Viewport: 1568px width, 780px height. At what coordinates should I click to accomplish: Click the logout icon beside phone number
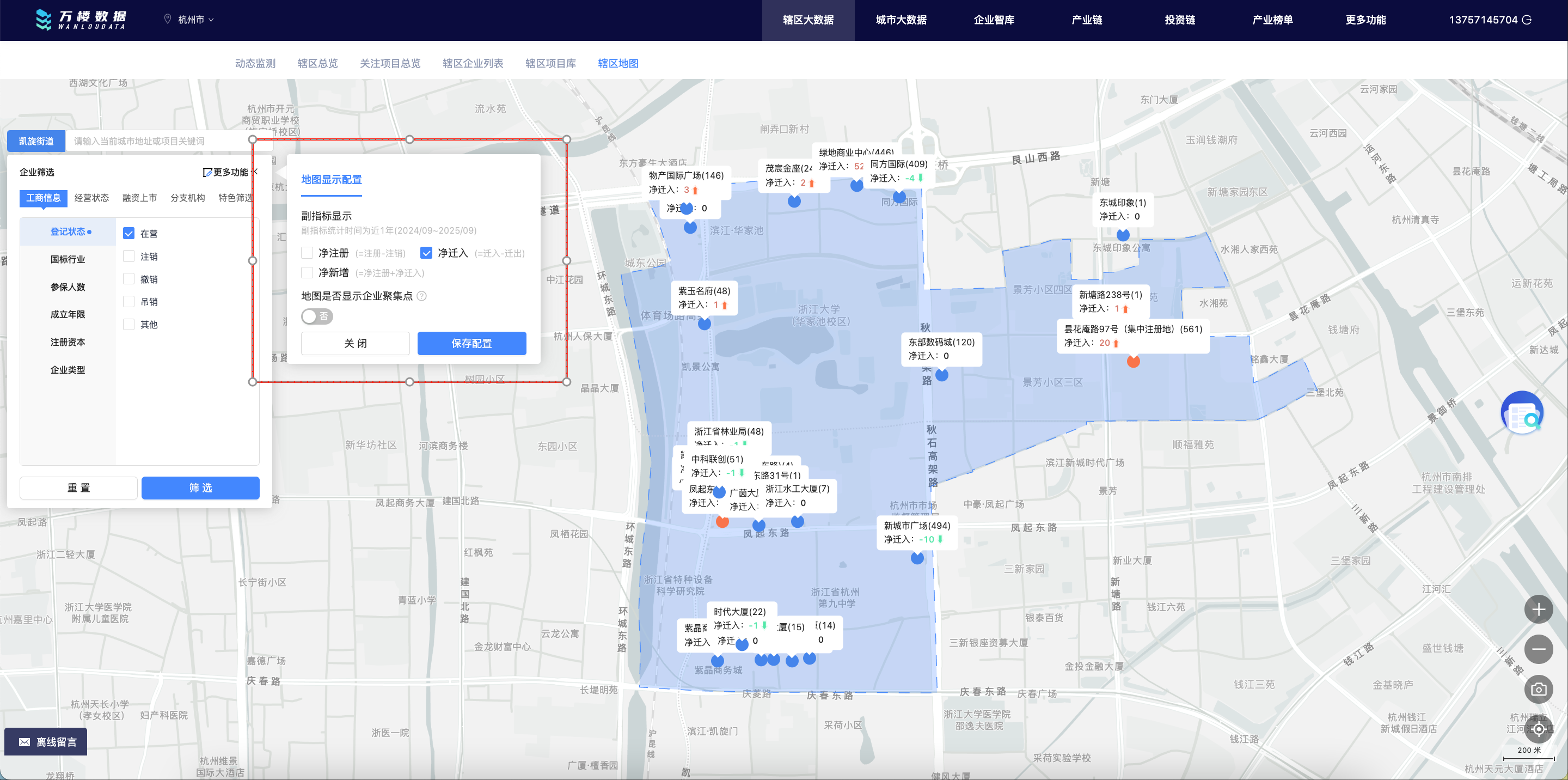[1527, 20]
